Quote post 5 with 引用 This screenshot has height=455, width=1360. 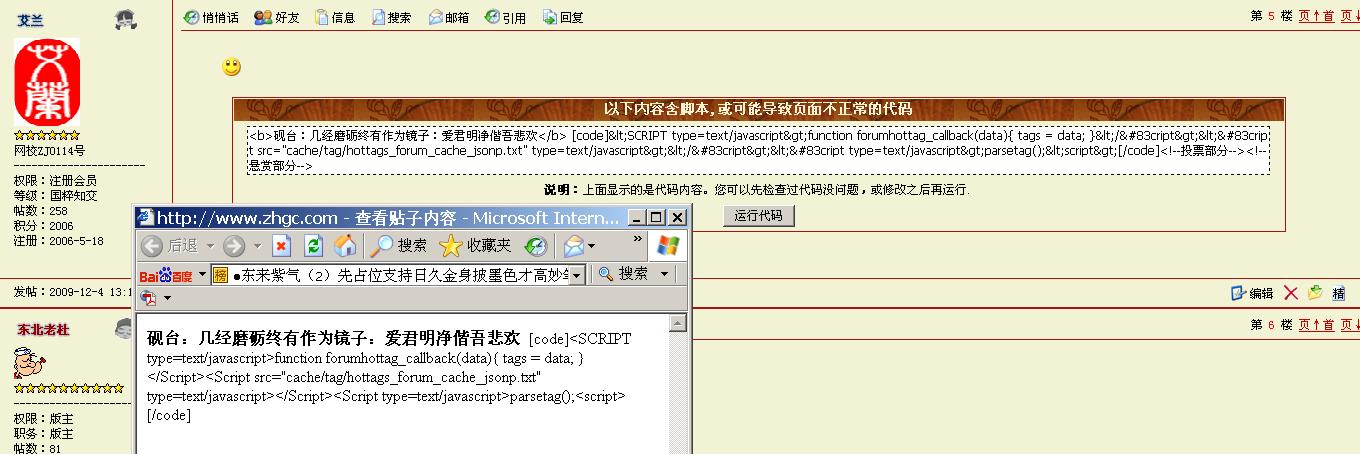click(506, 17)
